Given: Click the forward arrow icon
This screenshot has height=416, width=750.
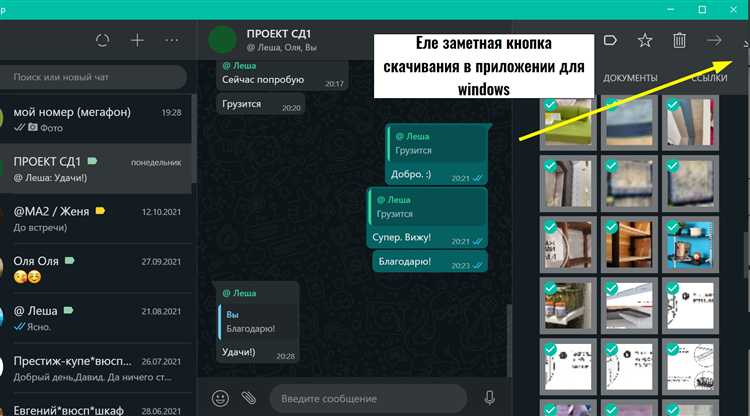Looking at the screenshot, I should coord(714,40).
